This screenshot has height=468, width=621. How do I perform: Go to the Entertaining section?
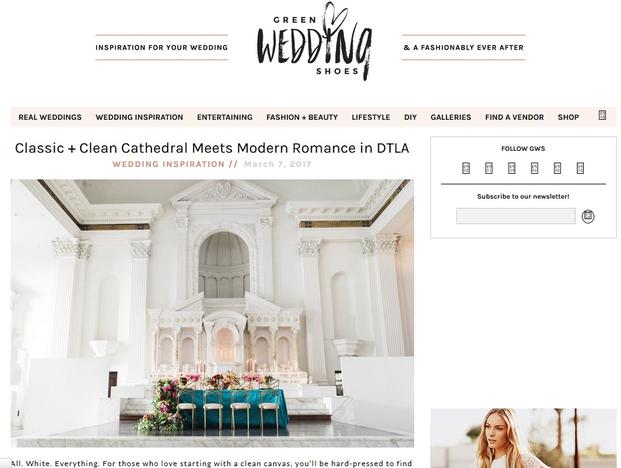[225, 117]
